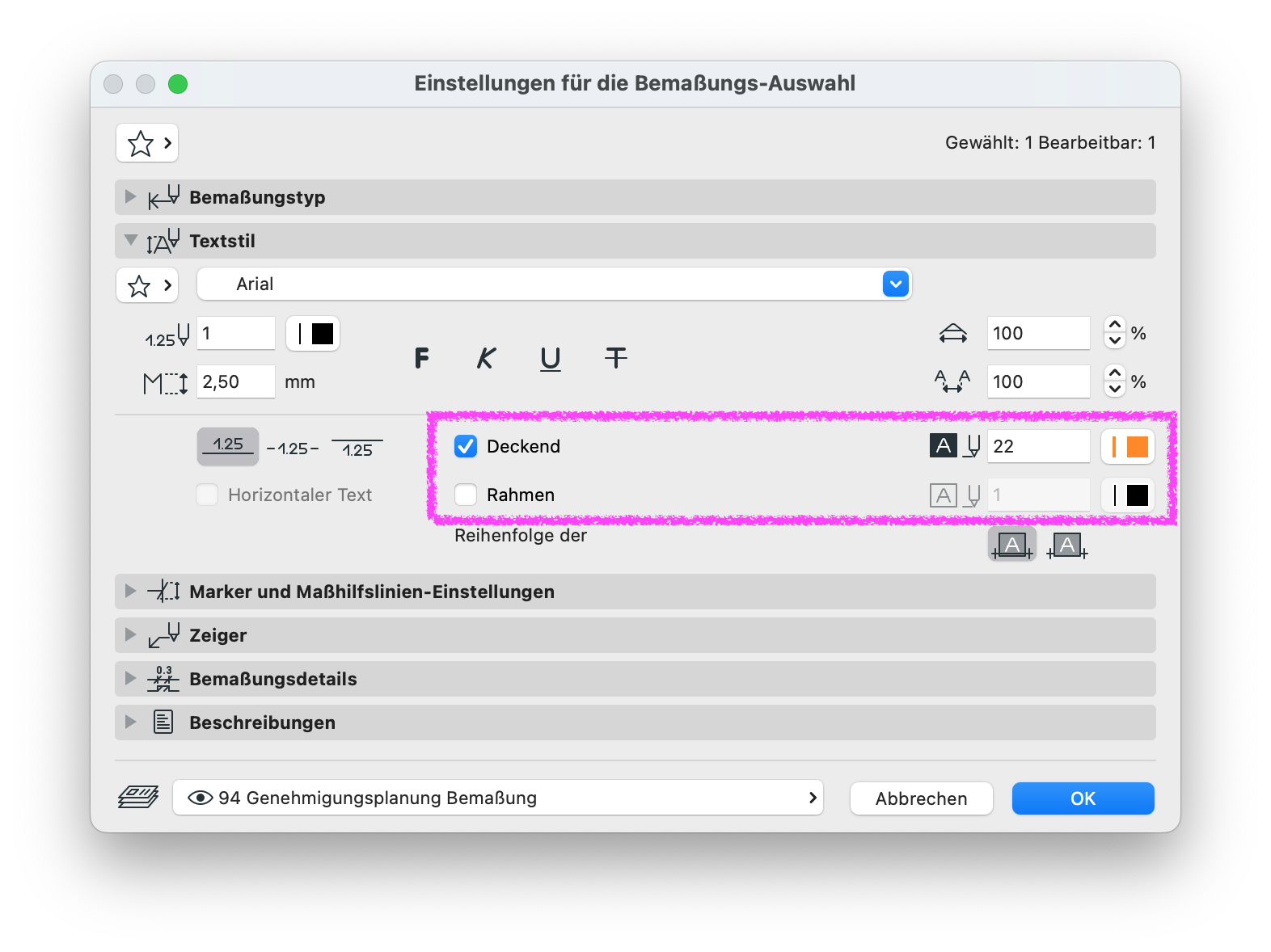Click the text height field 2,50

point(236,381)
